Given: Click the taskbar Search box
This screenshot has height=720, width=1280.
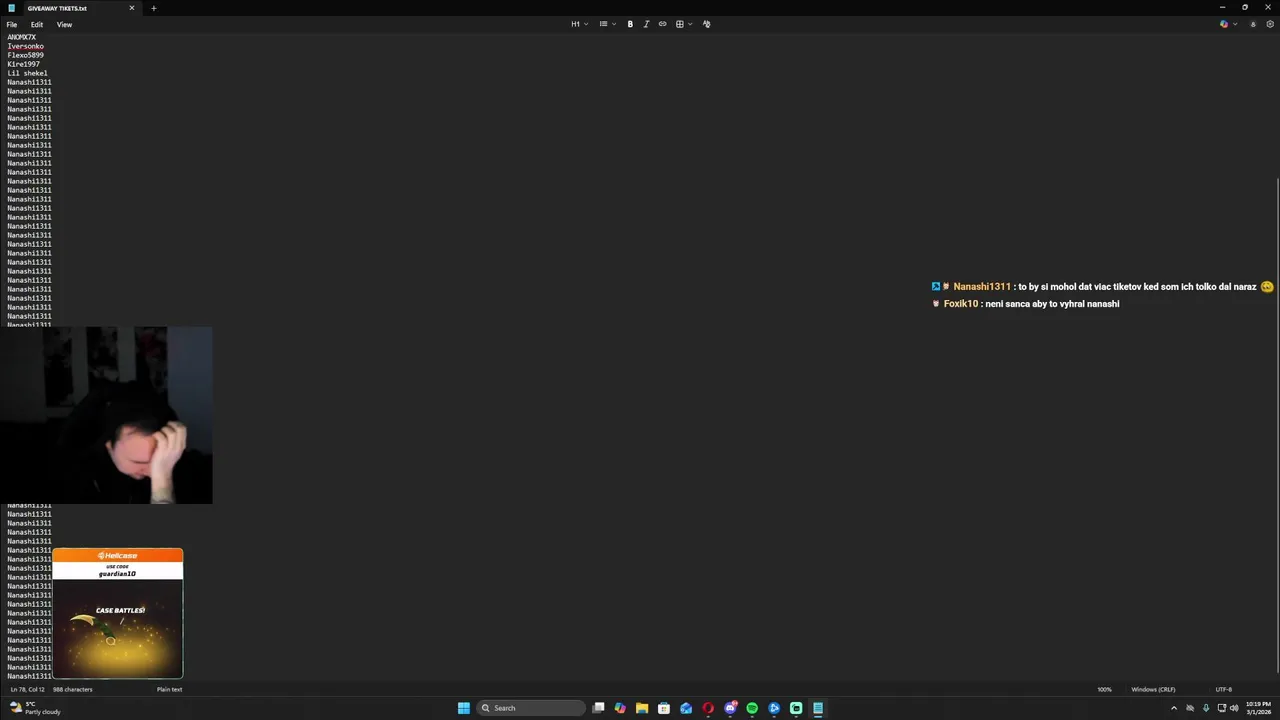Looking at the screenshot, I should [x=531, y=708].
